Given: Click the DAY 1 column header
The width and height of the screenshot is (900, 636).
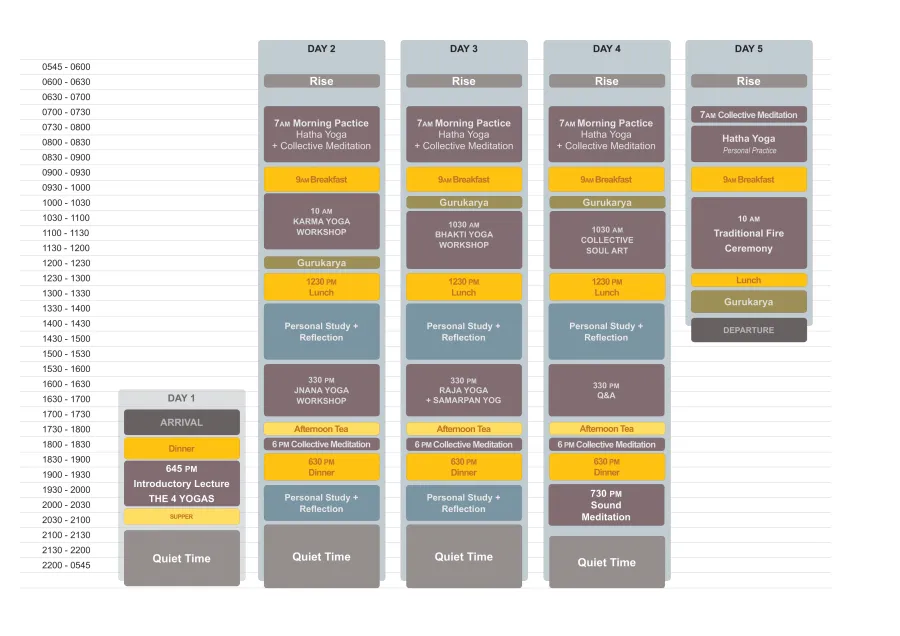Looking at the screenshot, I should pyautogui.click(x=181, y=398).
